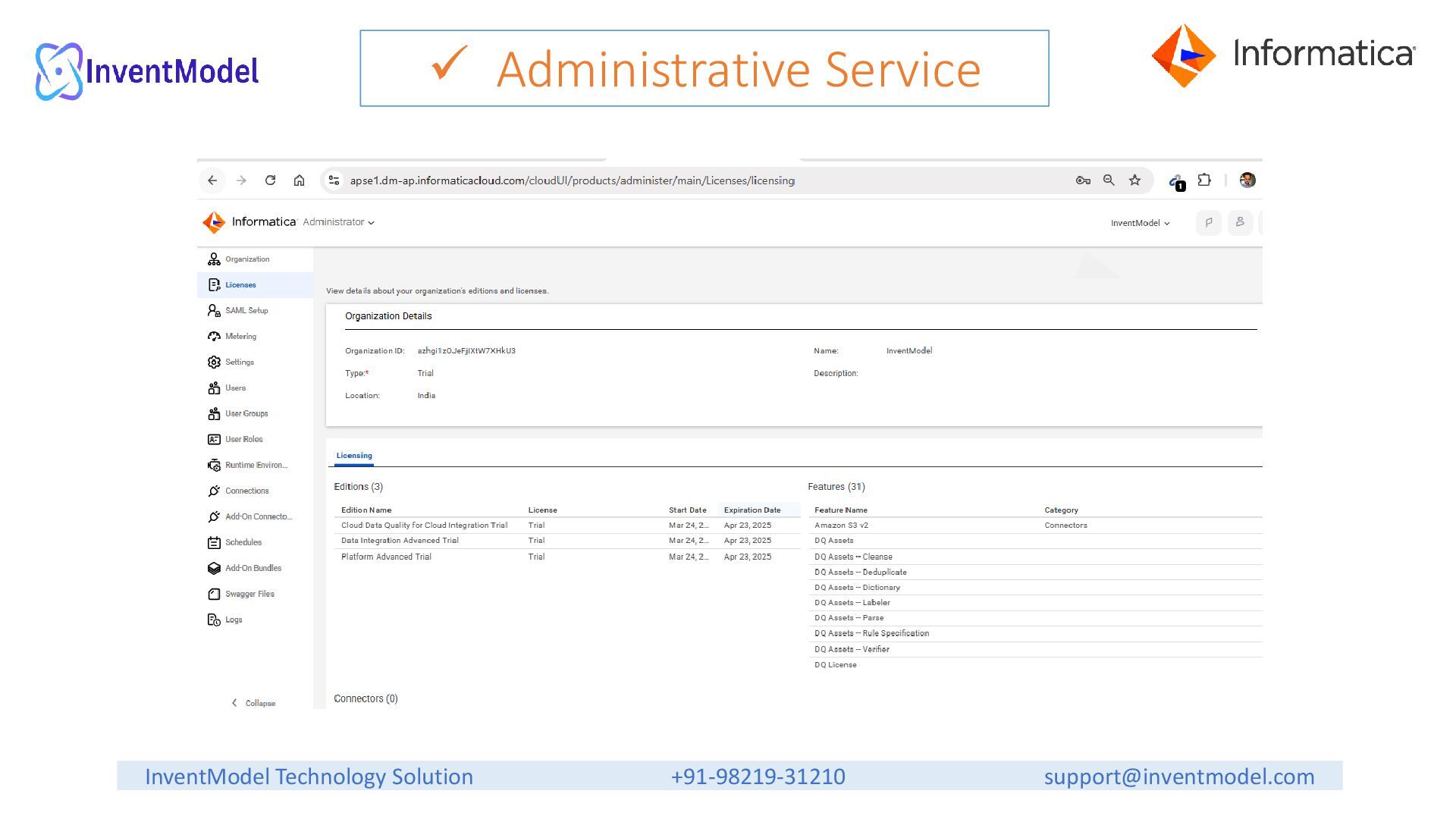Bookmark page with star icon
The width and height of the screenshot is (1456, 819).
[x=1134, y=180]
